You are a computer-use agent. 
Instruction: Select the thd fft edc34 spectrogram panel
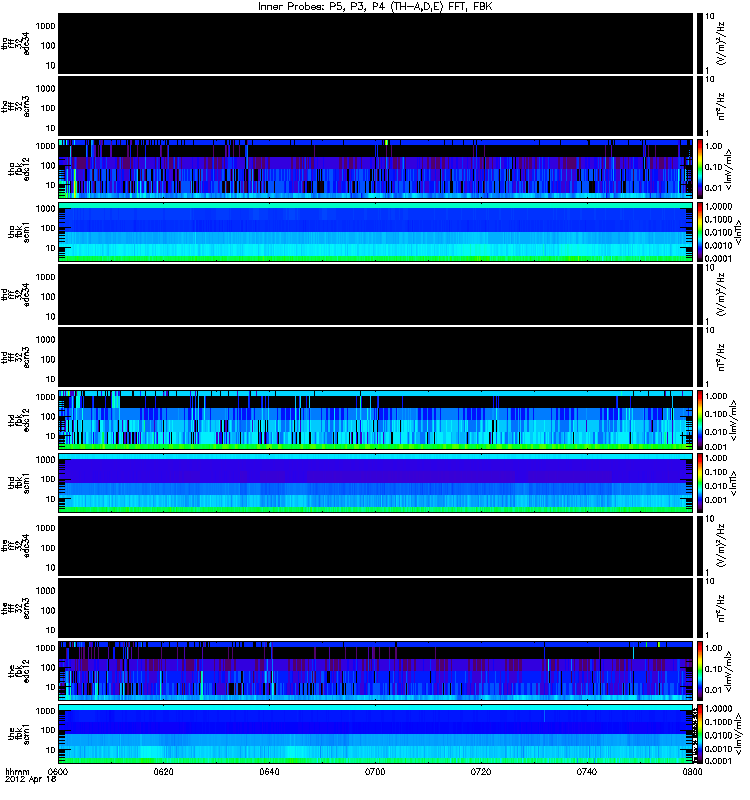tap(376, 294)
